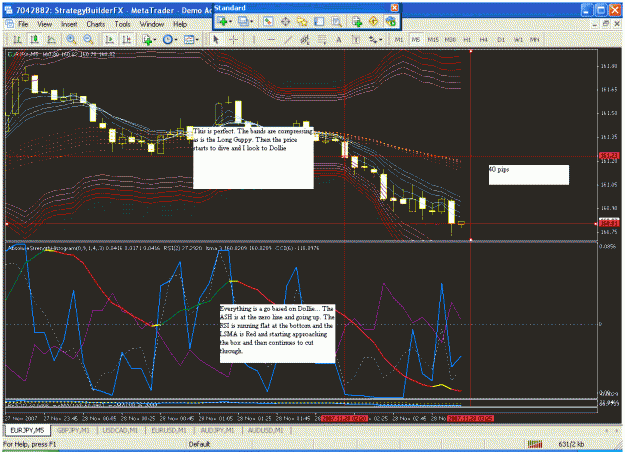Viewport: 625px width, 452px height.
Task: Open the Insert menu
Action: [x=69, y=24]
